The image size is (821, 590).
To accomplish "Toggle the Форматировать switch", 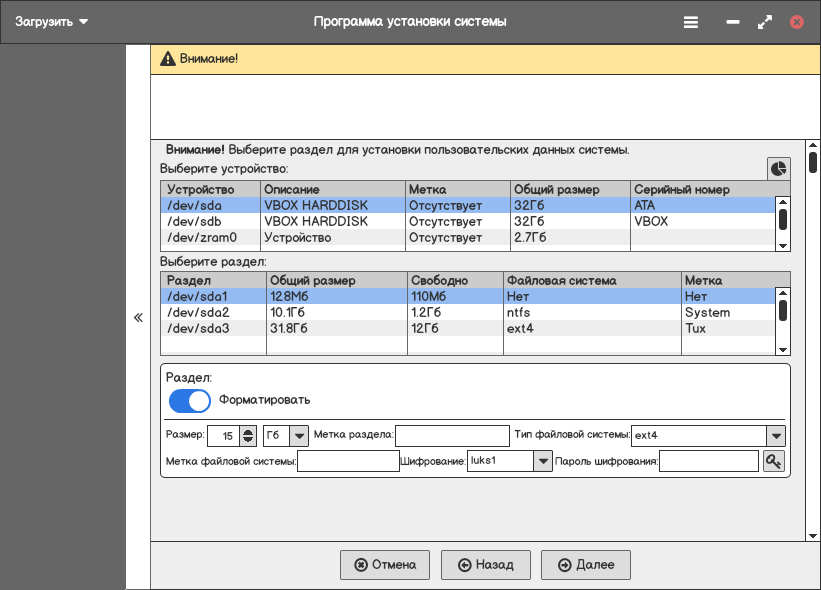I will [x=189, y=400].
